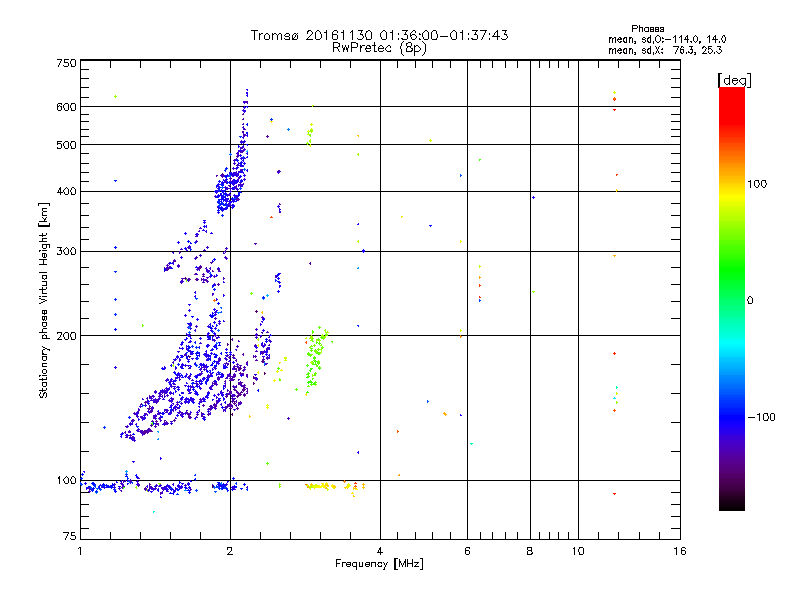Click the green region of the colorbar
This screenshot has width=800, height=600.
tap(732, 265)
